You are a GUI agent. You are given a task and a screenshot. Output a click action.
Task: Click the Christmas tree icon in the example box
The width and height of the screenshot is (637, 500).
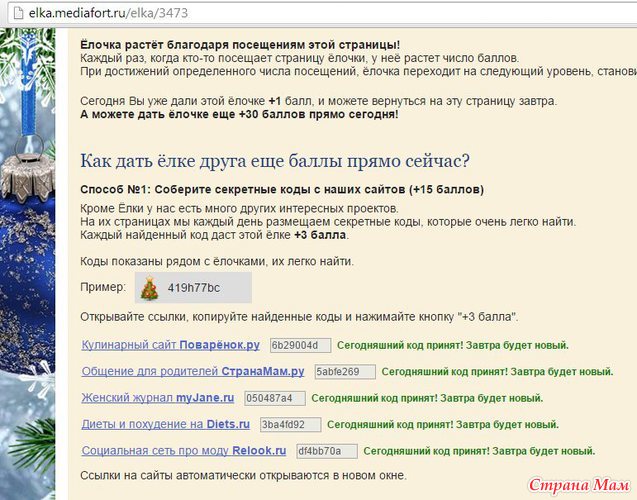coord(149,288)
